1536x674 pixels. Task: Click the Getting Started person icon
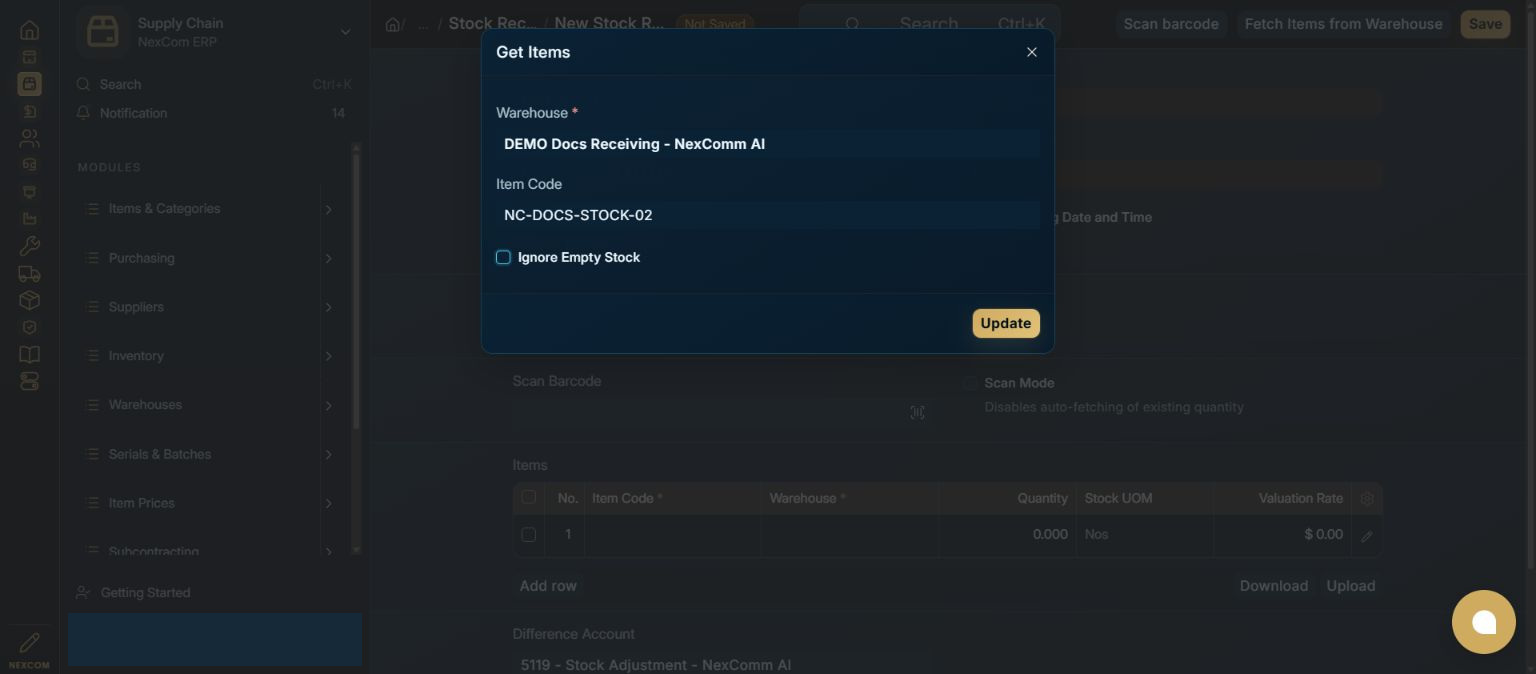[x=83, y=592]
